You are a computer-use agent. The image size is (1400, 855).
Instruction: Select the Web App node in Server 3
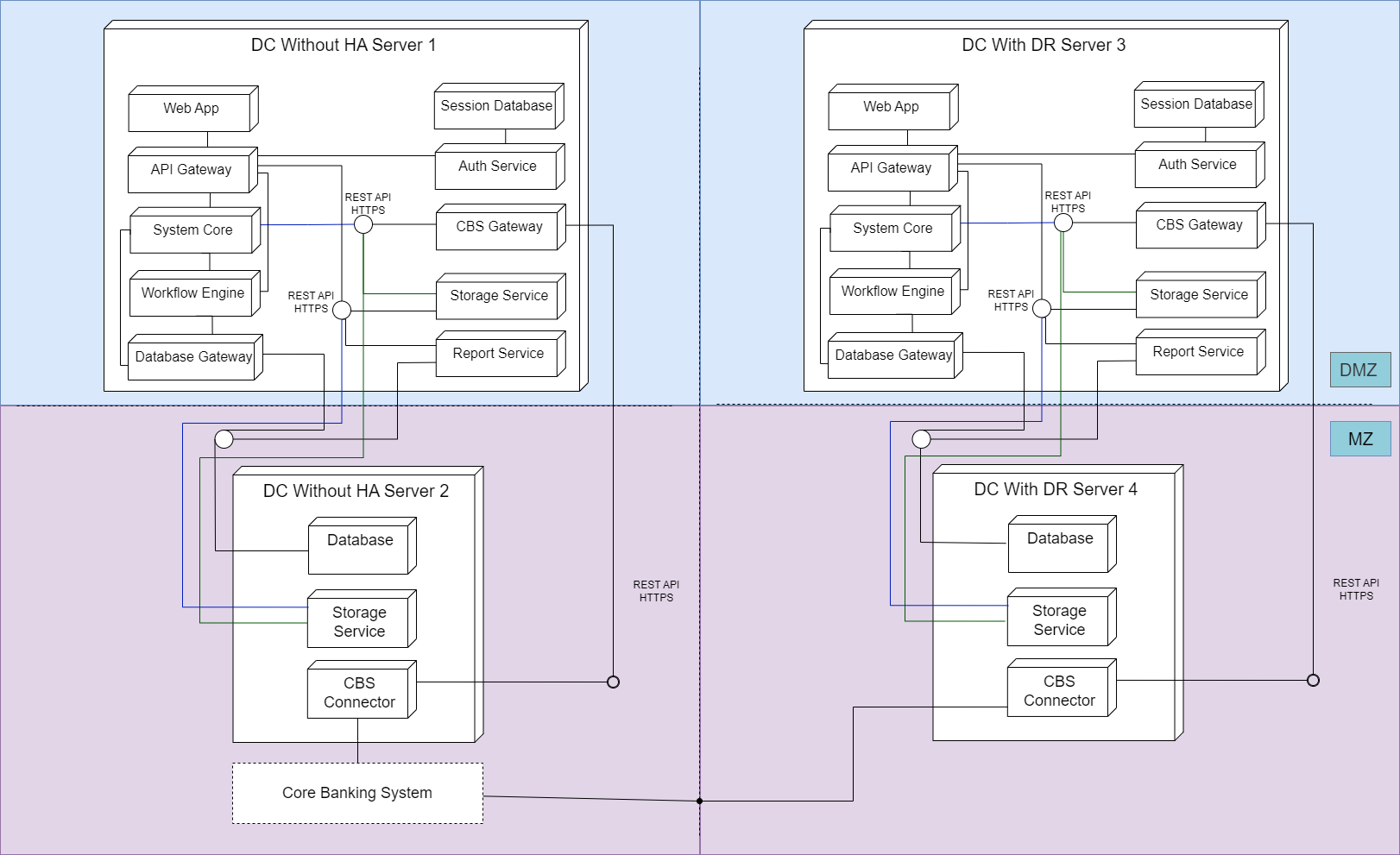click(893, 107)
